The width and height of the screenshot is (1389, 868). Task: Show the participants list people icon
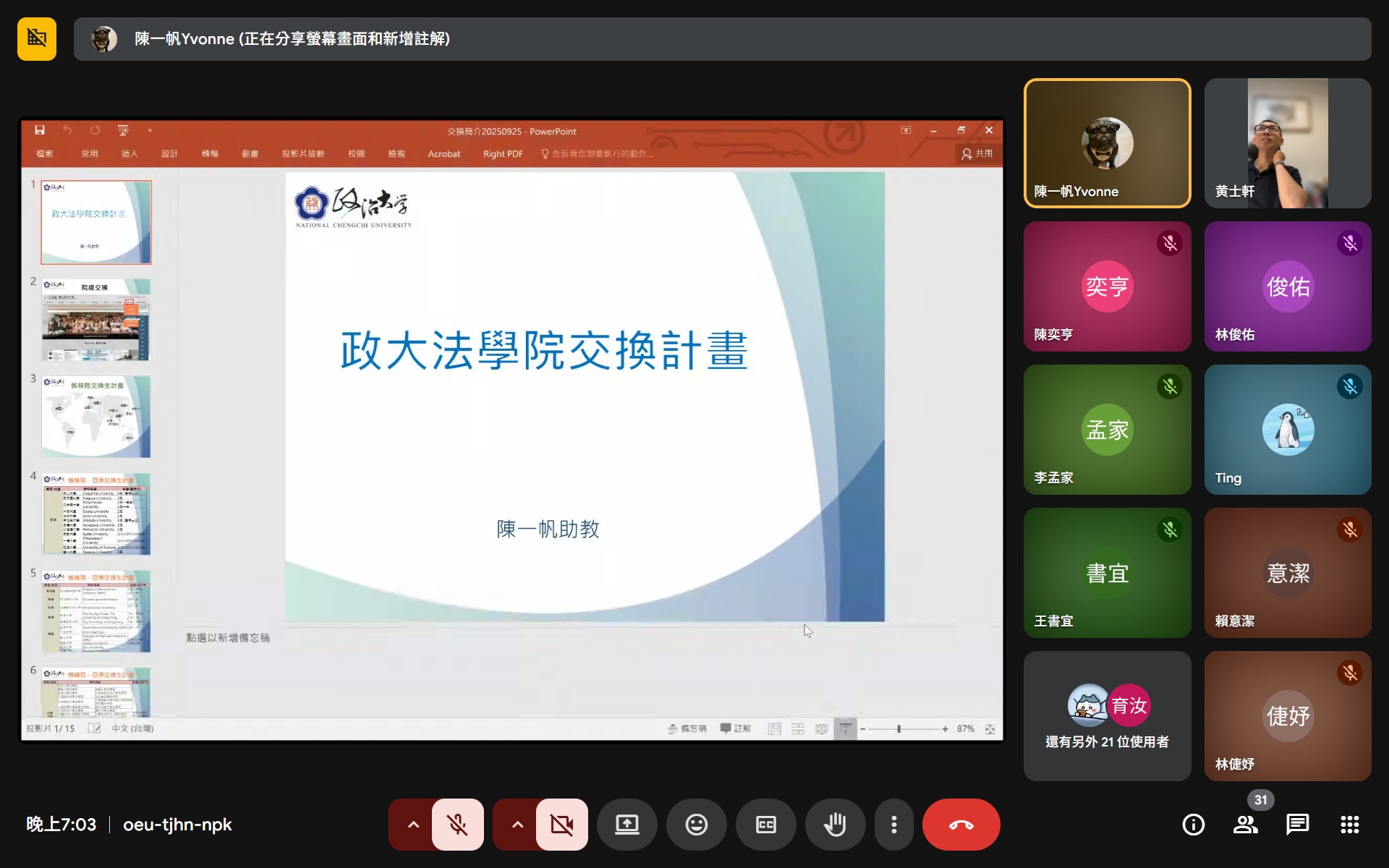pos(1245,824)
